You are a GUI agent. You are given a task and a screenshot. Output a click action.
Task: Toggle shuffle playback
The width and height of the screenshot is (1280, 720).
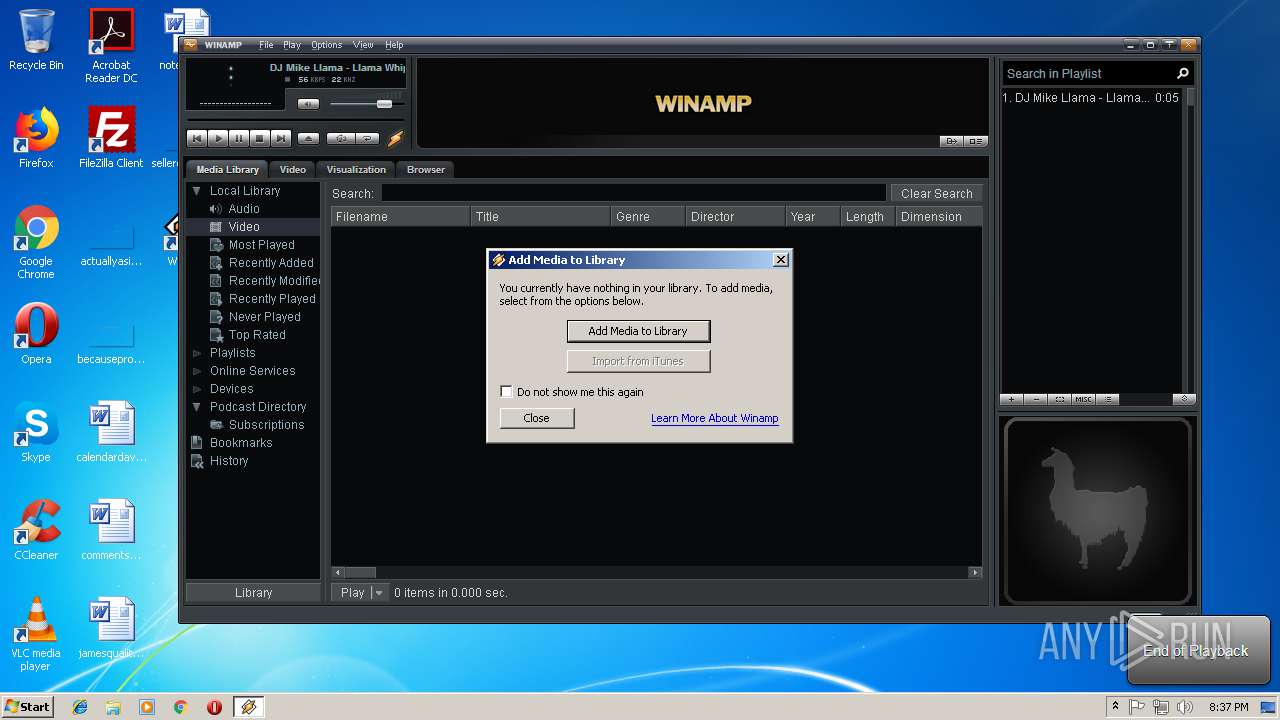(341, 139)
